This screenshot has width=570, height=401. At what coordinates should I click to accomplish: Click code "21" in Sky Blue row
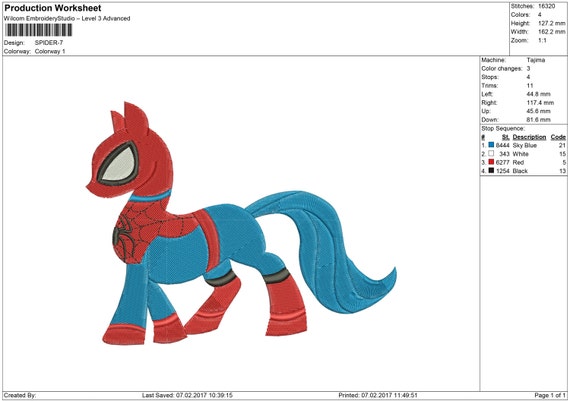[x=562, y=145]
